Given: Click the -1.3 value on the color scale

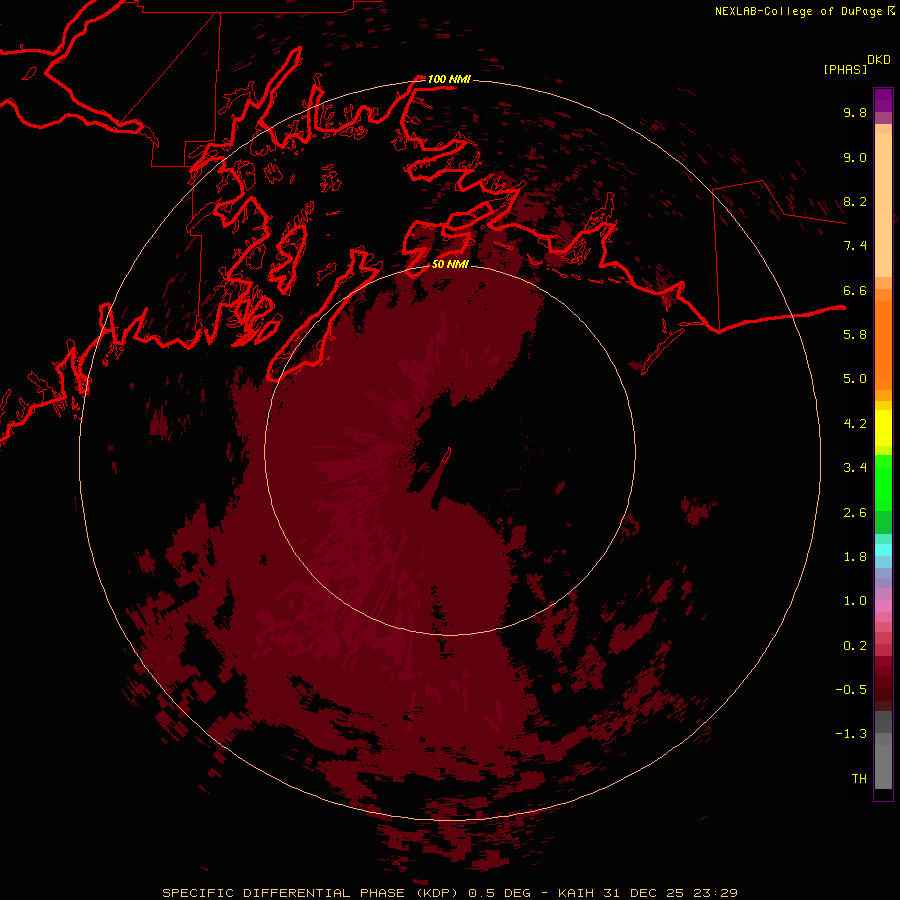Looking at the screenshot, I should 851,734.
